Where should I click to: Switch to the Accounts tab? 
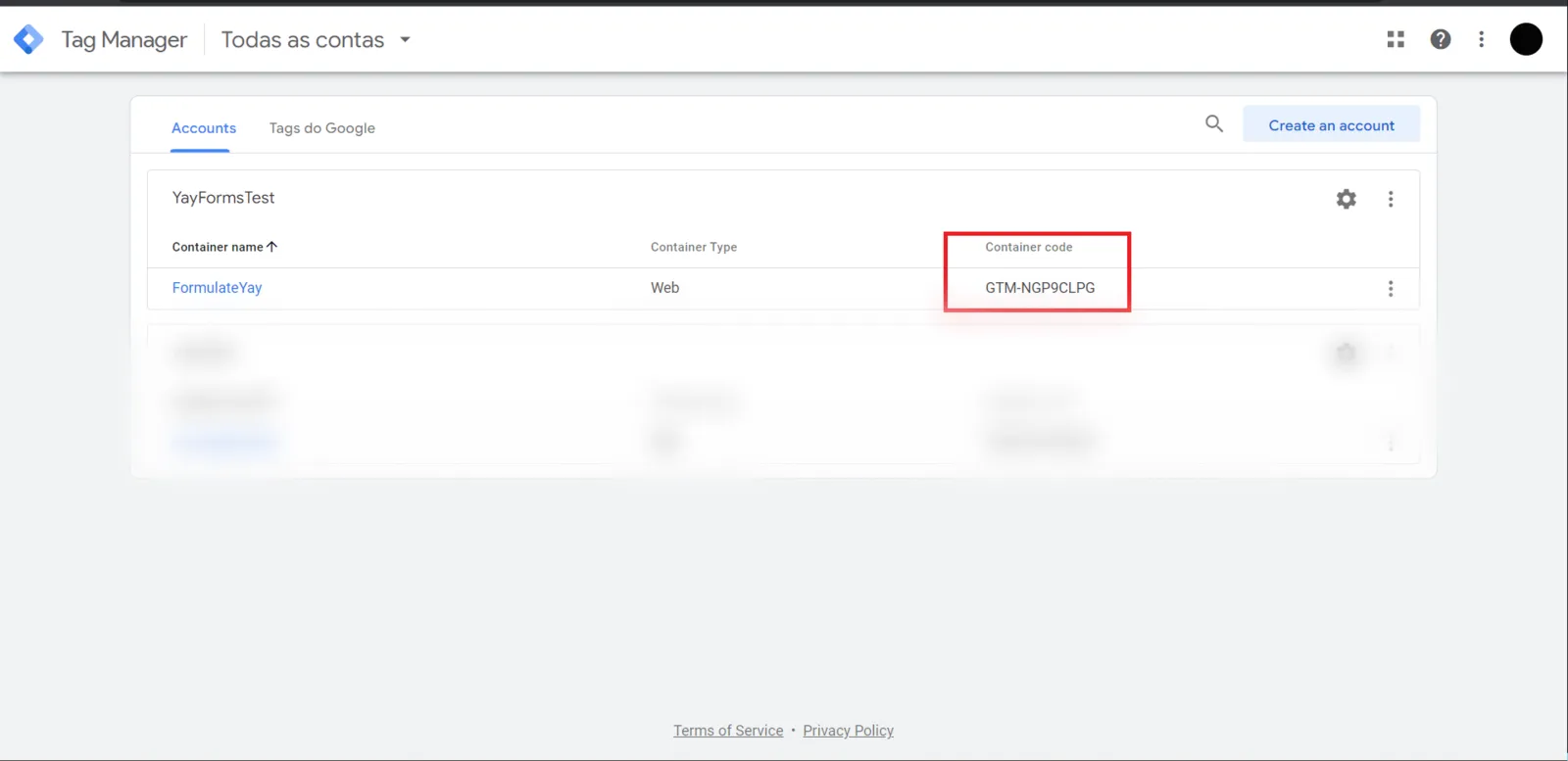click(204, 127)
